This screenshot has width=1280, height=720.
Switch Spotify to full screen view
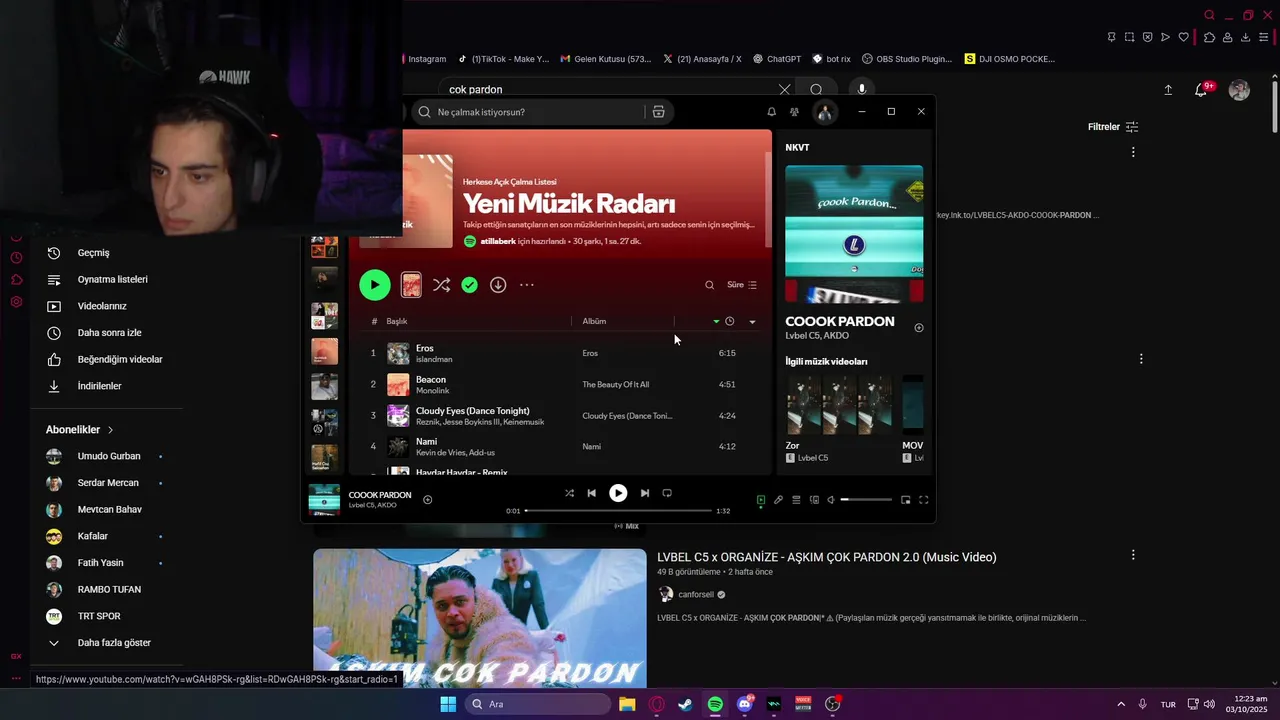tap(924, 500)
